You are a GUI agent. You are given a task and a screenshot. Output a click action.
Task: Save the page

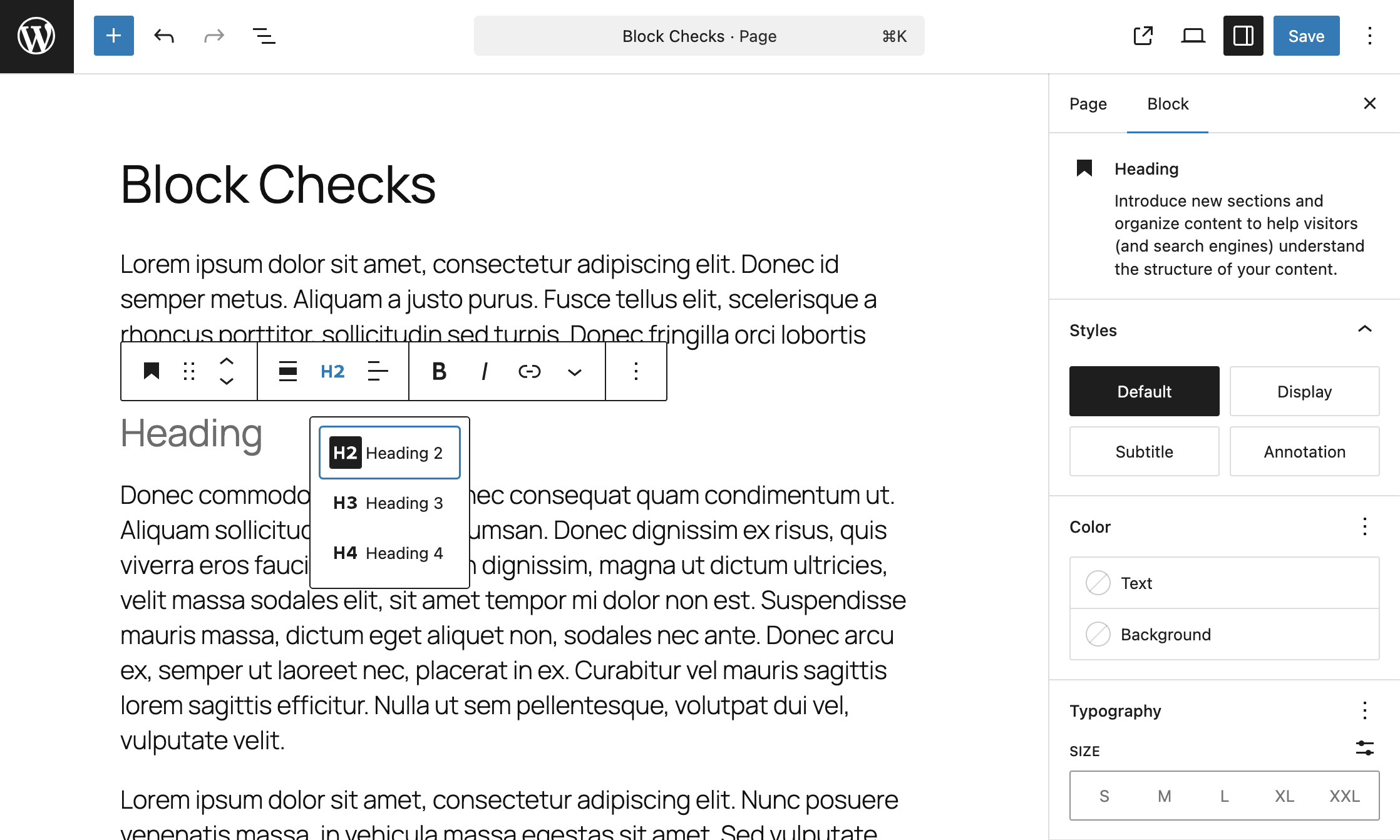[x=1306, y=36]
